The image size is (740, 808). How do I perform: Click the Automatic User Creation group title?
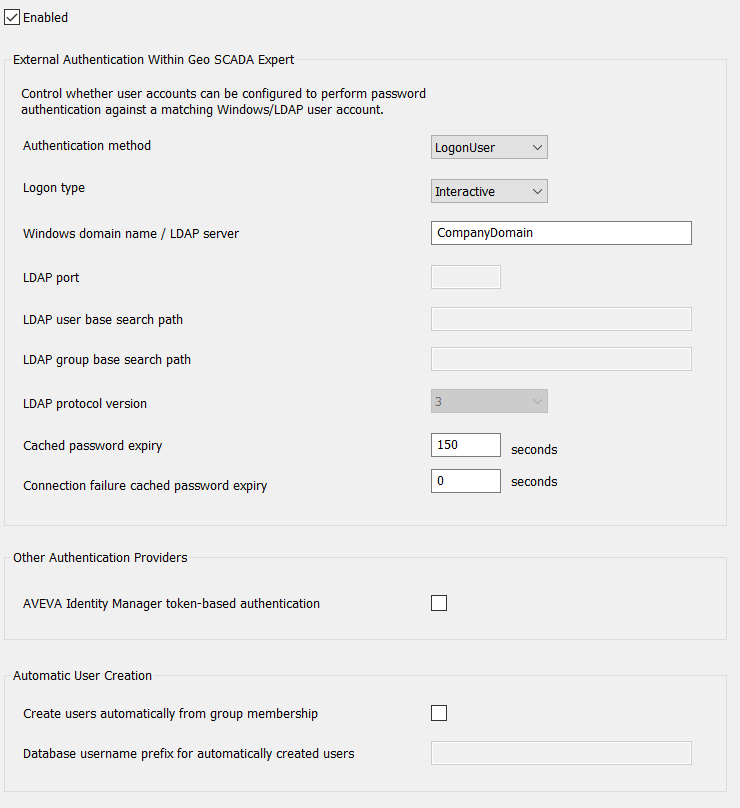[x=82, y=676]
